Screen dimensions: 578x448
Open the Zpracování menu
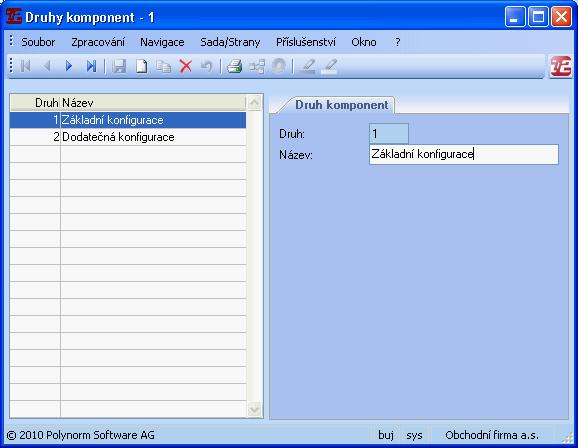click(98, 42)
